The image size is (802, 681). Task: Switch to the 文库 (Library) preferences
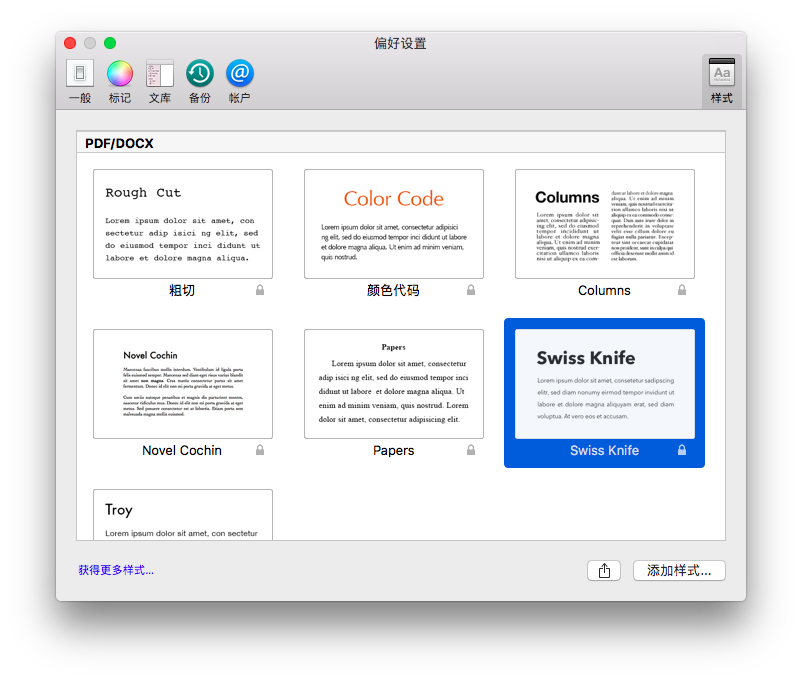pyautogui.click(x=160, y=81)
